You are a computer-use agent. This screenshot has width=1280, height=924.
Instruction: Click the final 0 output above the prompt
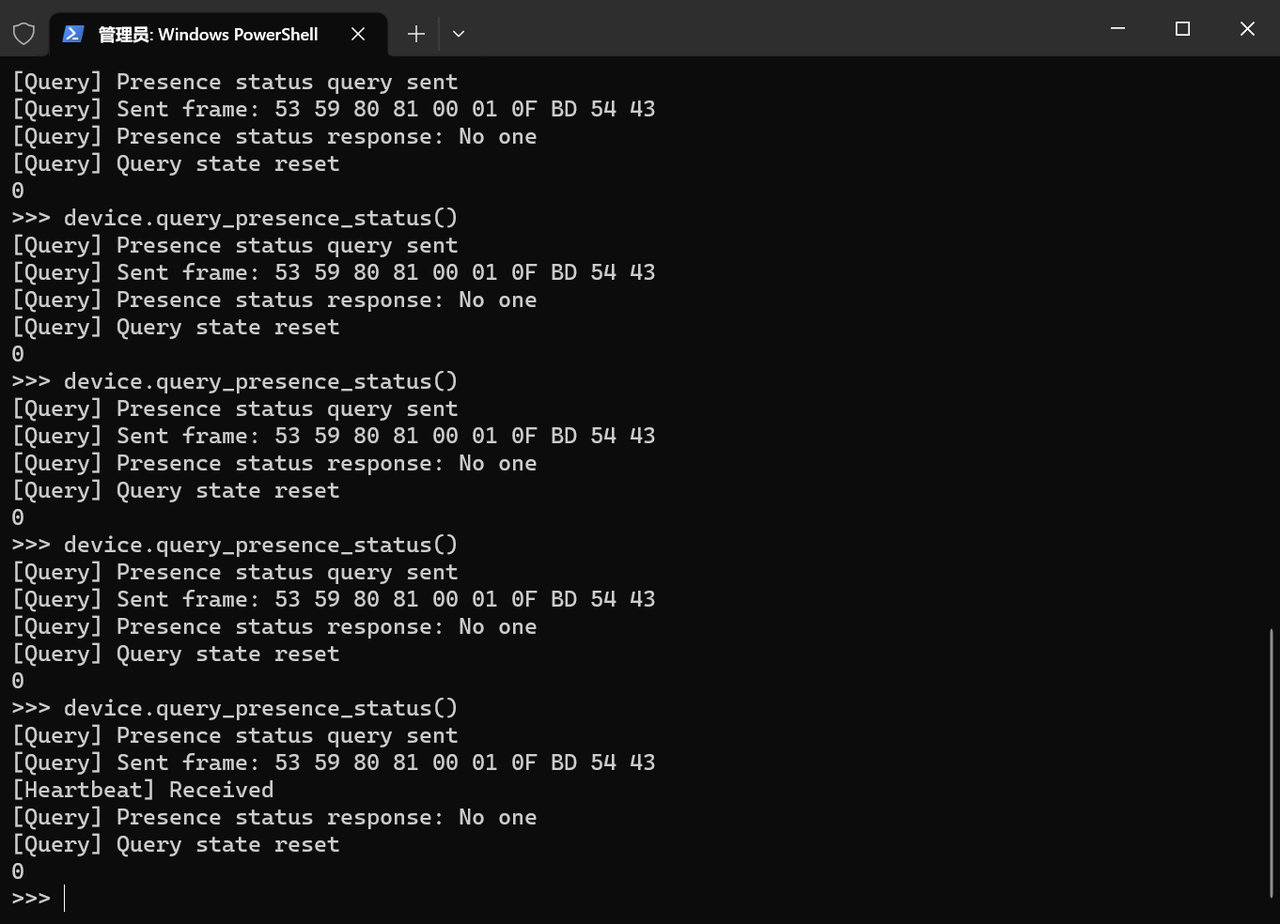point(18,872)
